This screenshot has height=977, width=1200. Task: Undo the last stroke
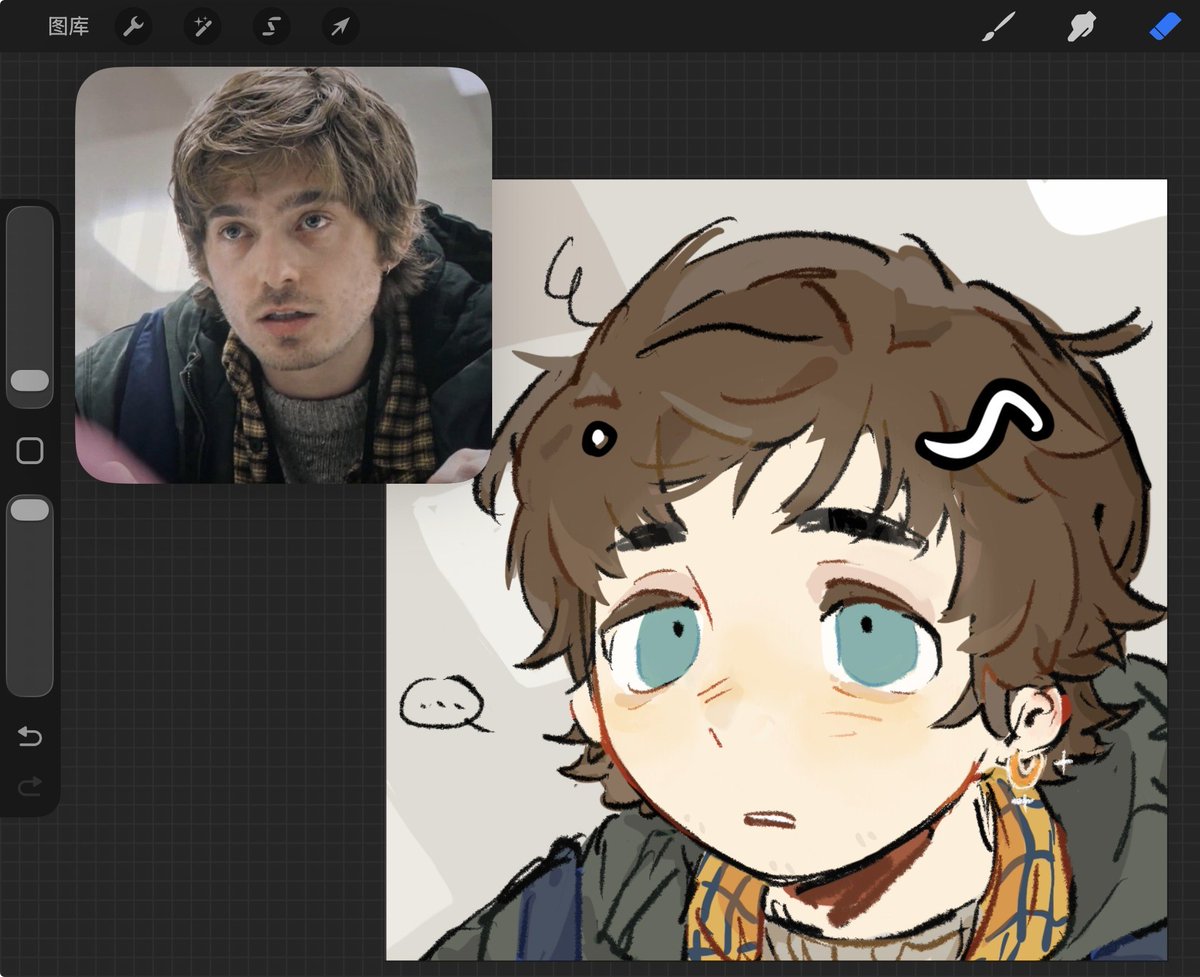pos(30,737)
